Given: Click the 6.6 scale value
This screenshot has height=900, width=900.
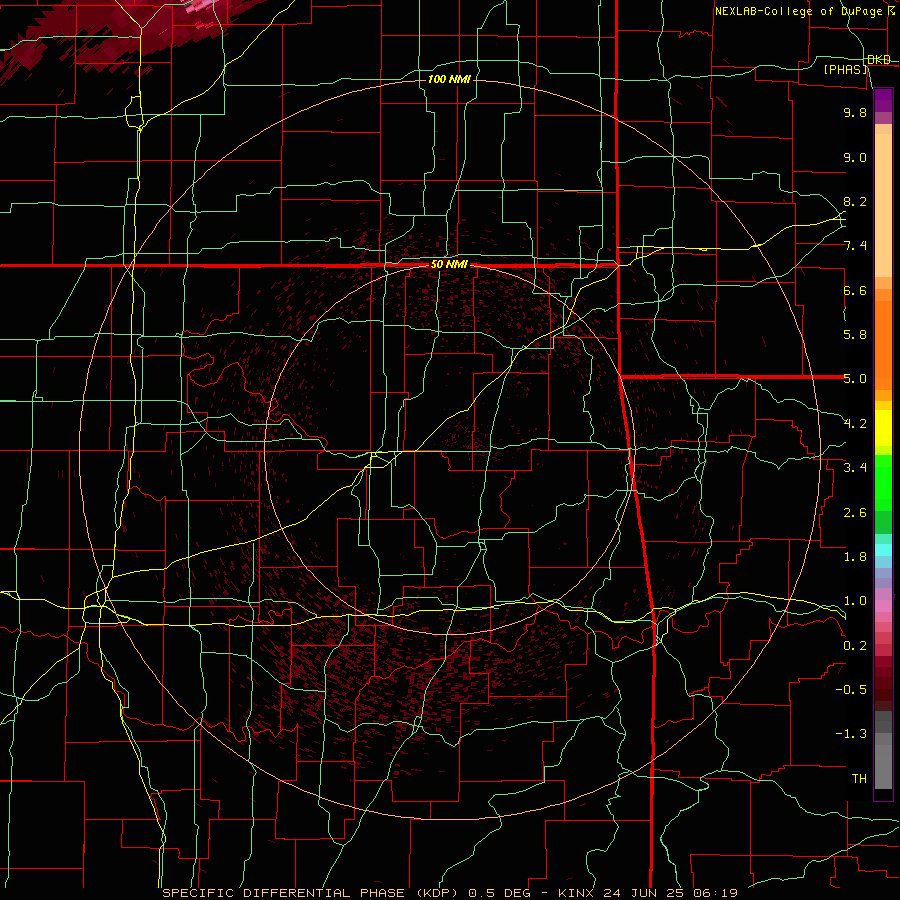Looking at the screenshot, I should point(855,290).
